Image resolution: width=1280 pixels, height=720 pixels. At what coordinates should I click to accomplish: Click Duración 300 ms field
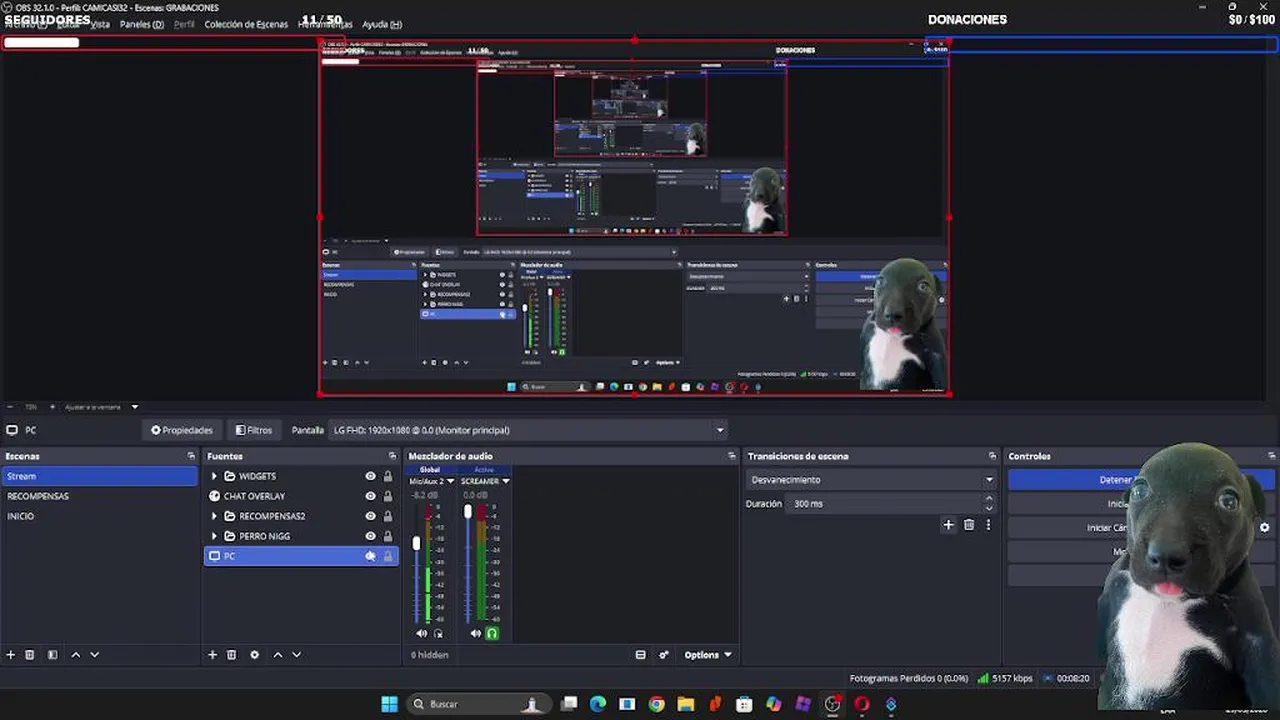click(x=888, y=504)
